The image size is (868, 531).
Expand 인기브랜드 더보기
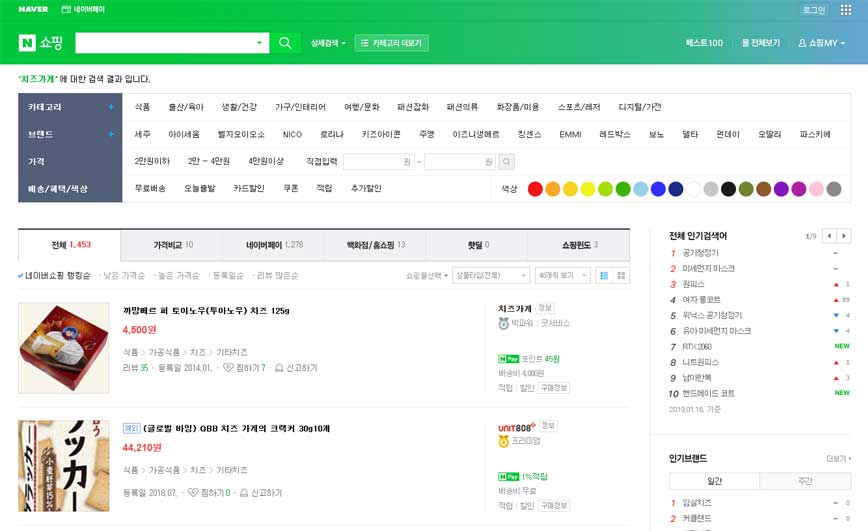click(x=838, y=458)
